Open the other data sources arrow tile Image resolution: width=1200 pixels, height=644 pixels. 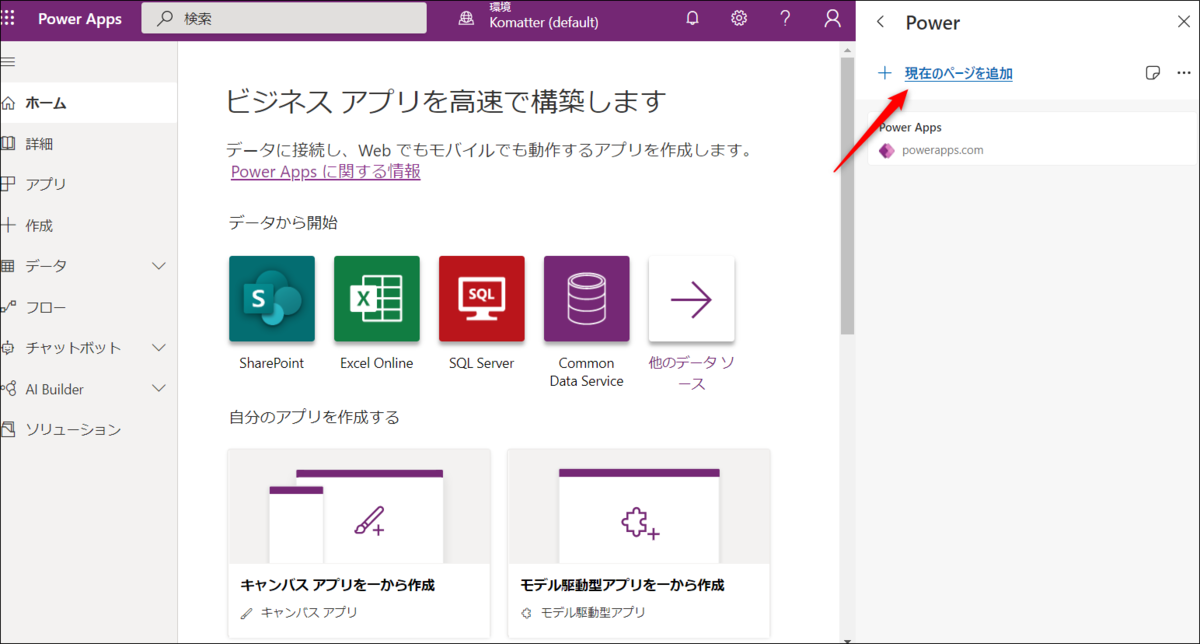(692, 299)
